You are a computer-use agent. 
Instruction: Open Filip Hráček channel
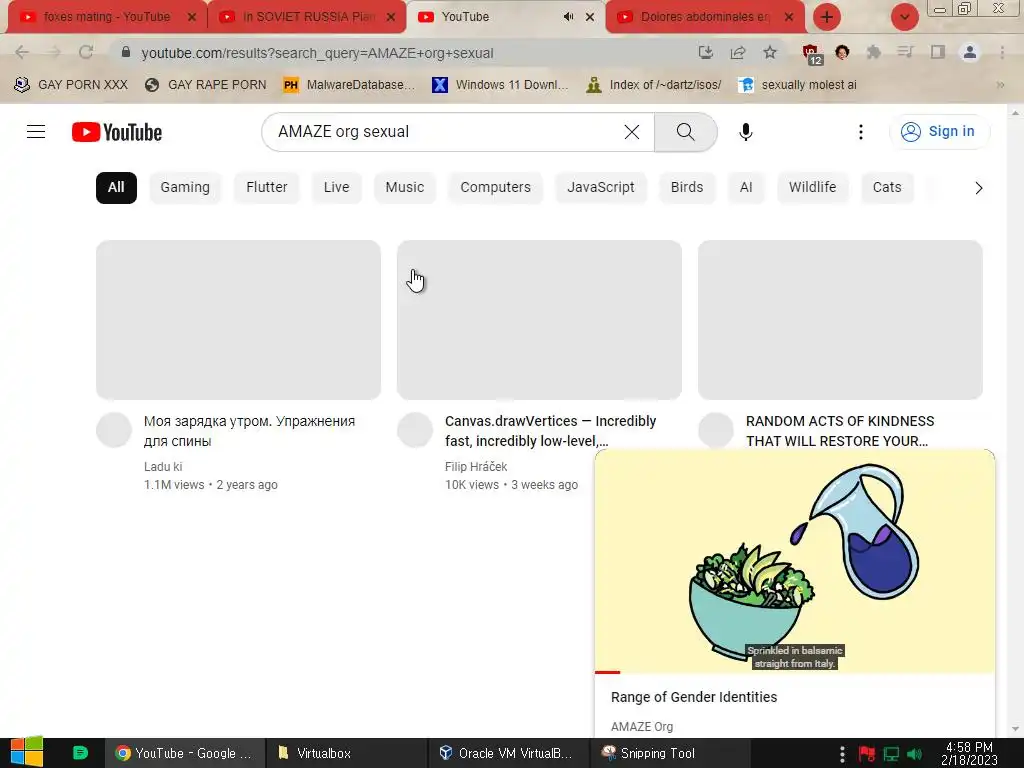pos(476,467)
